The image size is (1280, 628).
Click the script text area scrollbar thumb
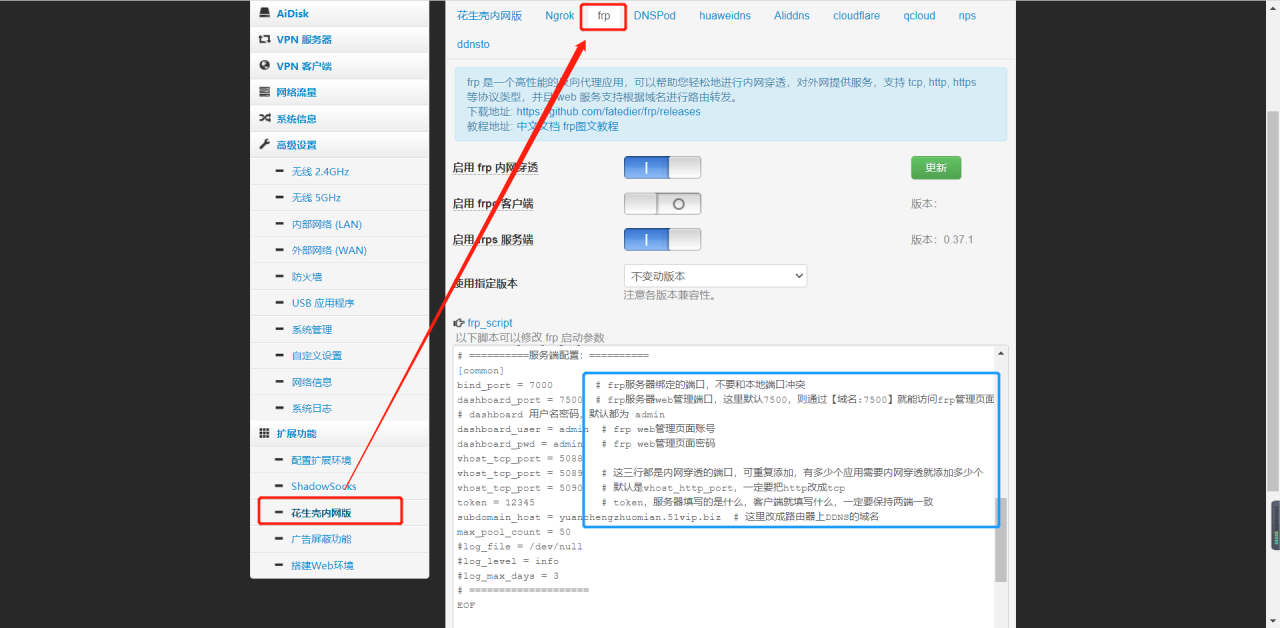[x=1001, y=538]
